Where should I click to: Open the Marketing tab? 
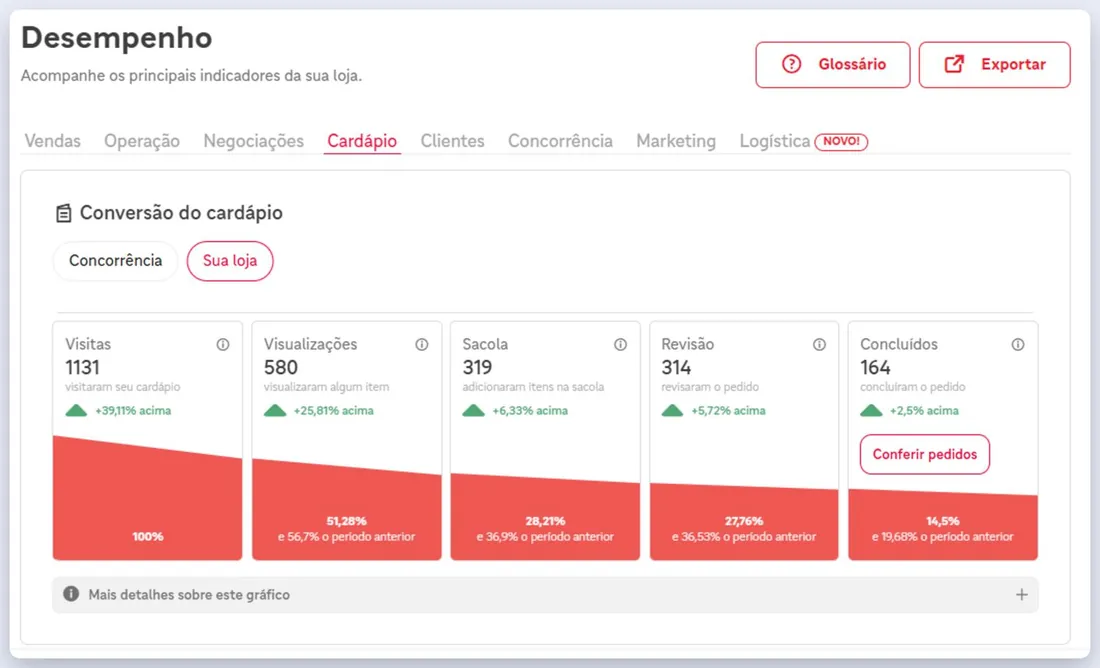coord(676,141)
